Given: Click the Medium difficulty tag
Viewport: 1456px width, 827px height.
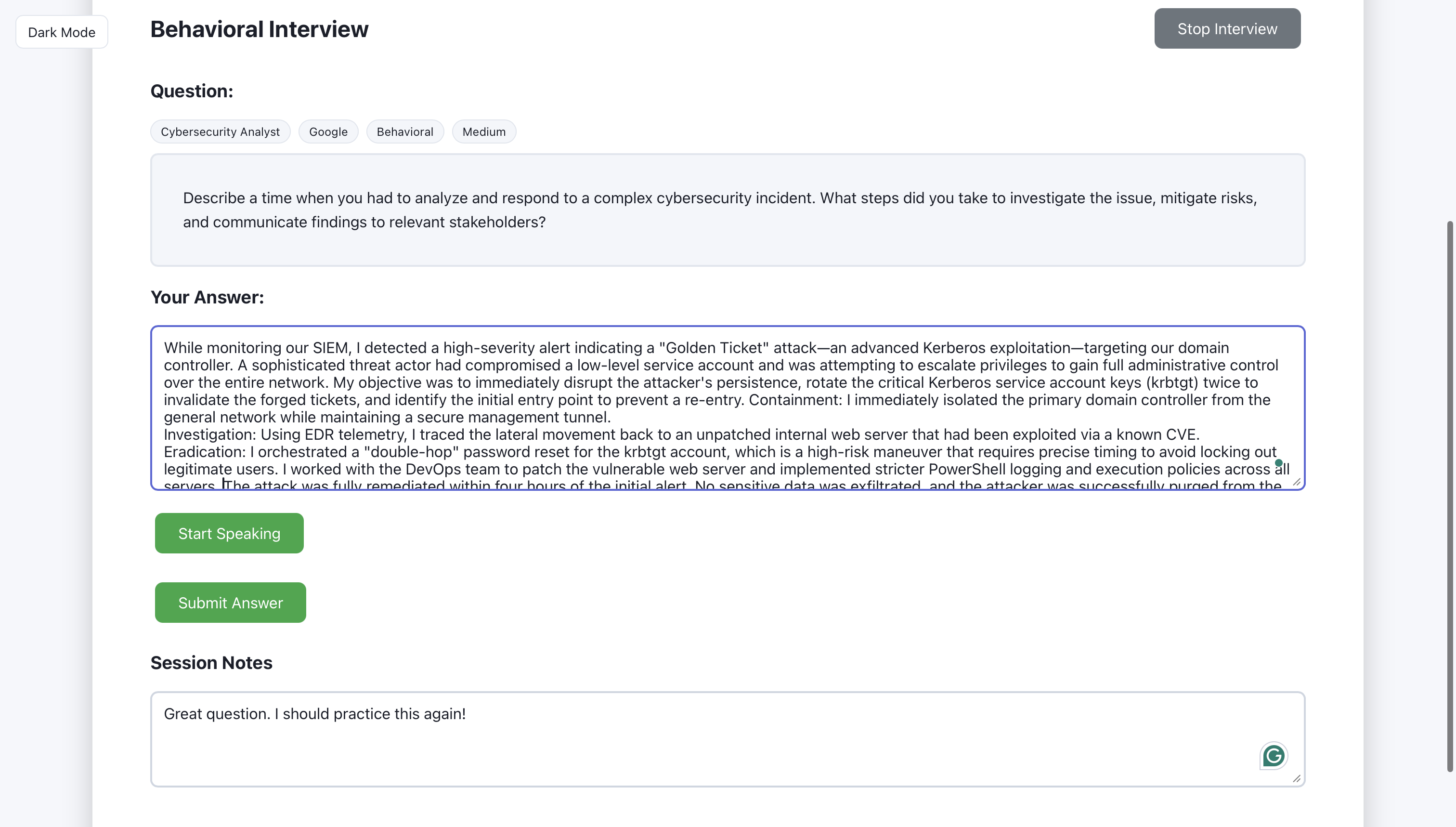Looking at the screenshot, I should pyautogui.click(x=483, y=132).
